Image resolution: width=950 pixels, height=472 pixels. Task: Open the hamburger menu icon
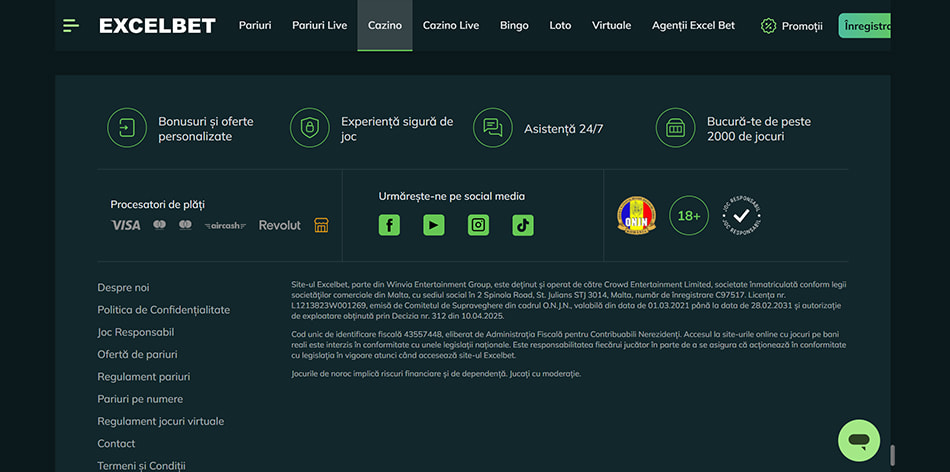pyautogui.click(x=71, y=25)
